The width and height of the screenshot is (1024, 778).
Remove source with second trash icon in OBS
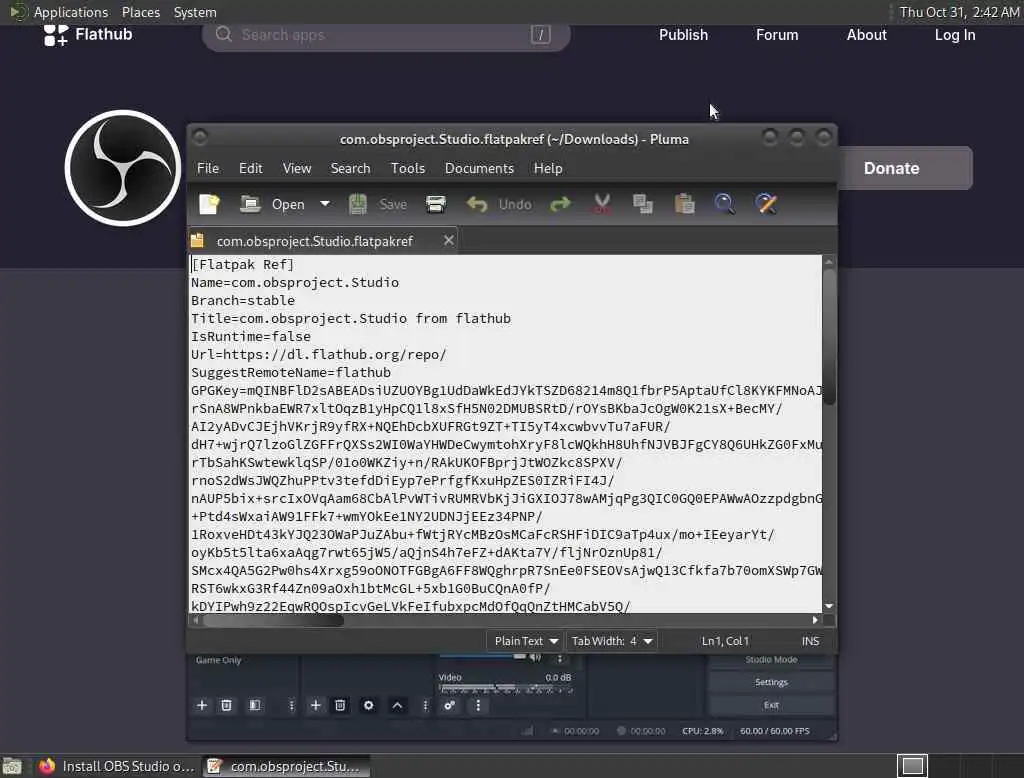pyautogui.click(x=340, y=705)
